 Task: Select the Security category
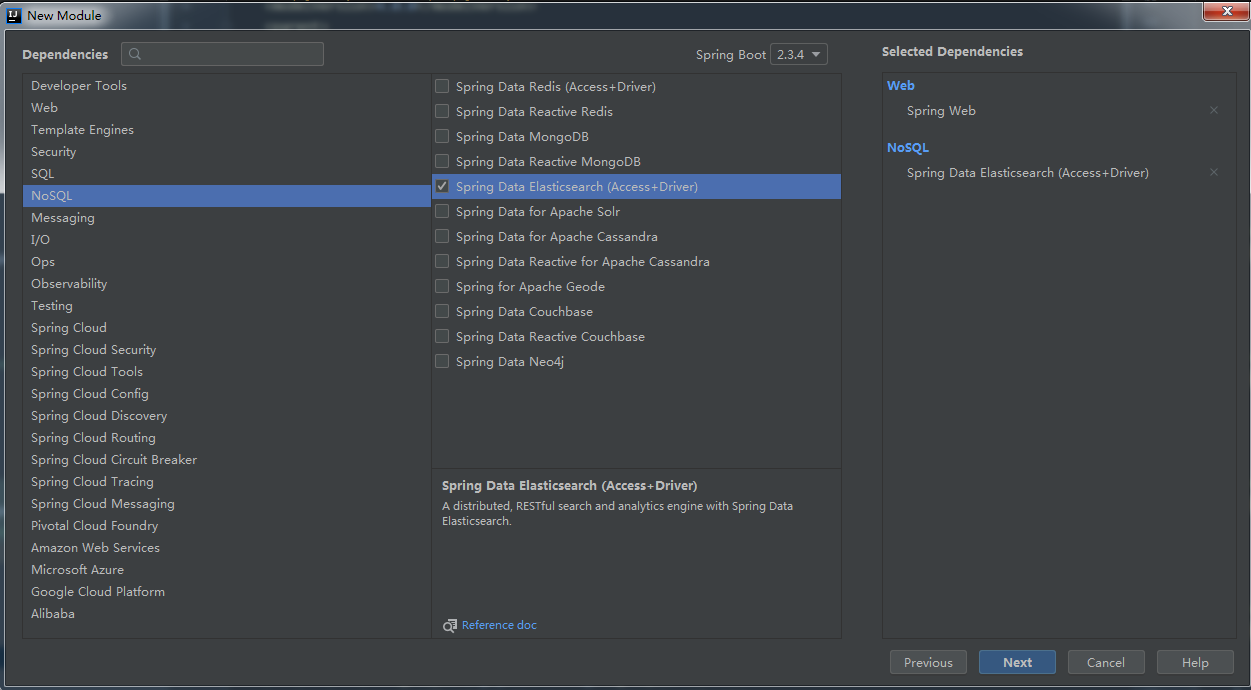coord(226,152)
